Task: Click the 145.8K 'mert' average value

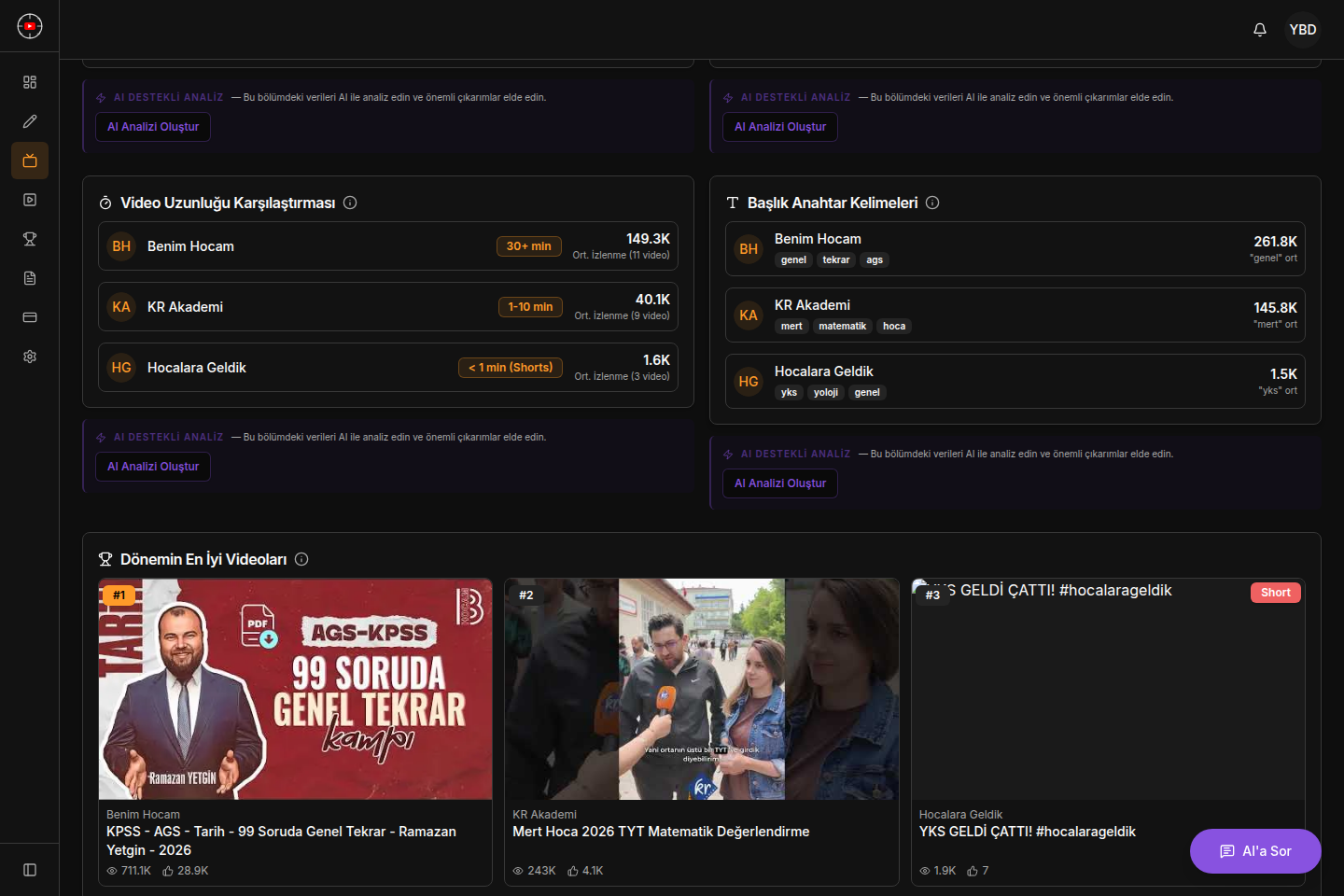Action: [x=1275, y=308]
